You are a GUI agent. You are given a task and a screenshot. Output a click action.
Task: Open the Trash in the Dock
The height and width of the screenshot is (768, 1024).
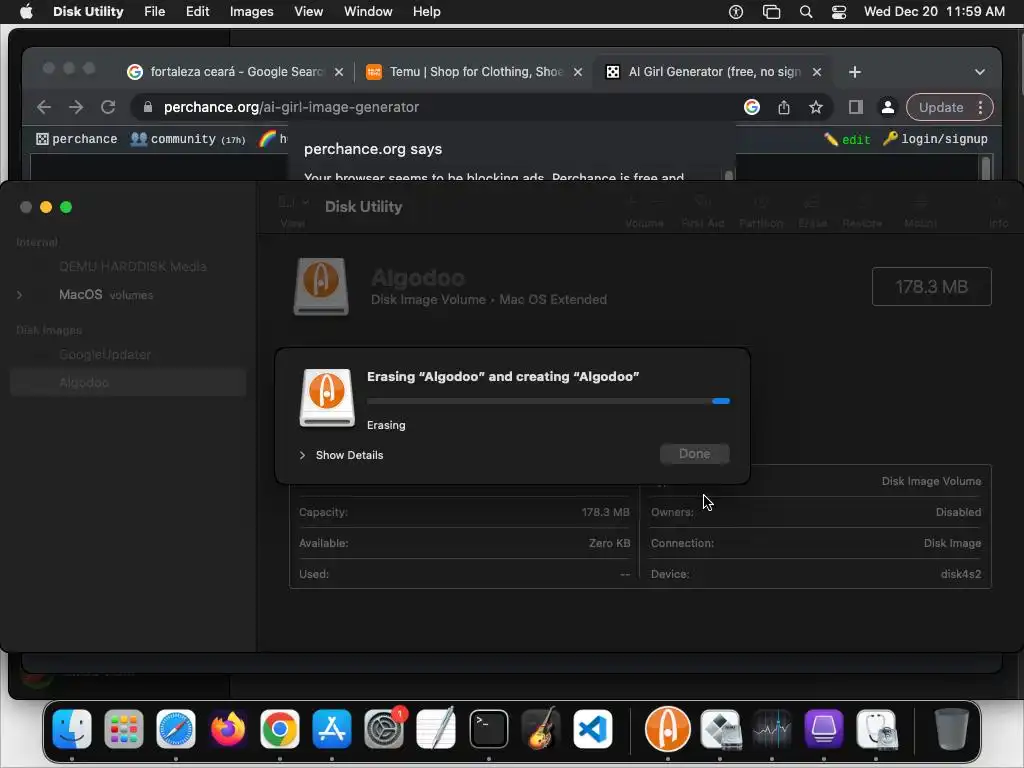pyautogui.click(x=952, y=729)
